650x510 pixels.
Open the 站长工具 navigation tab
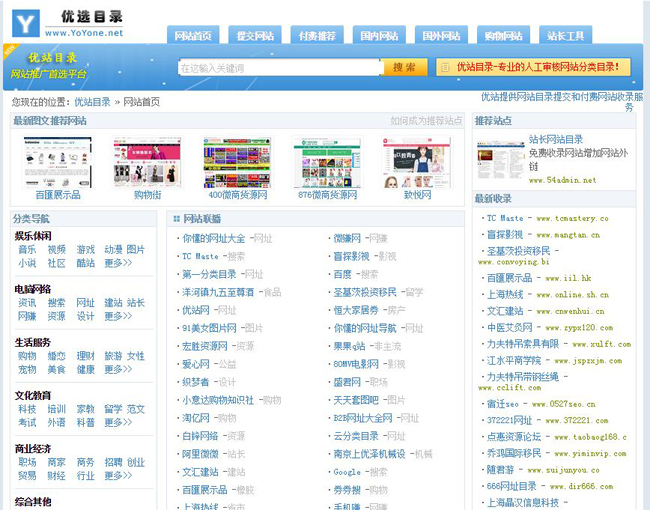coord(565,37)
